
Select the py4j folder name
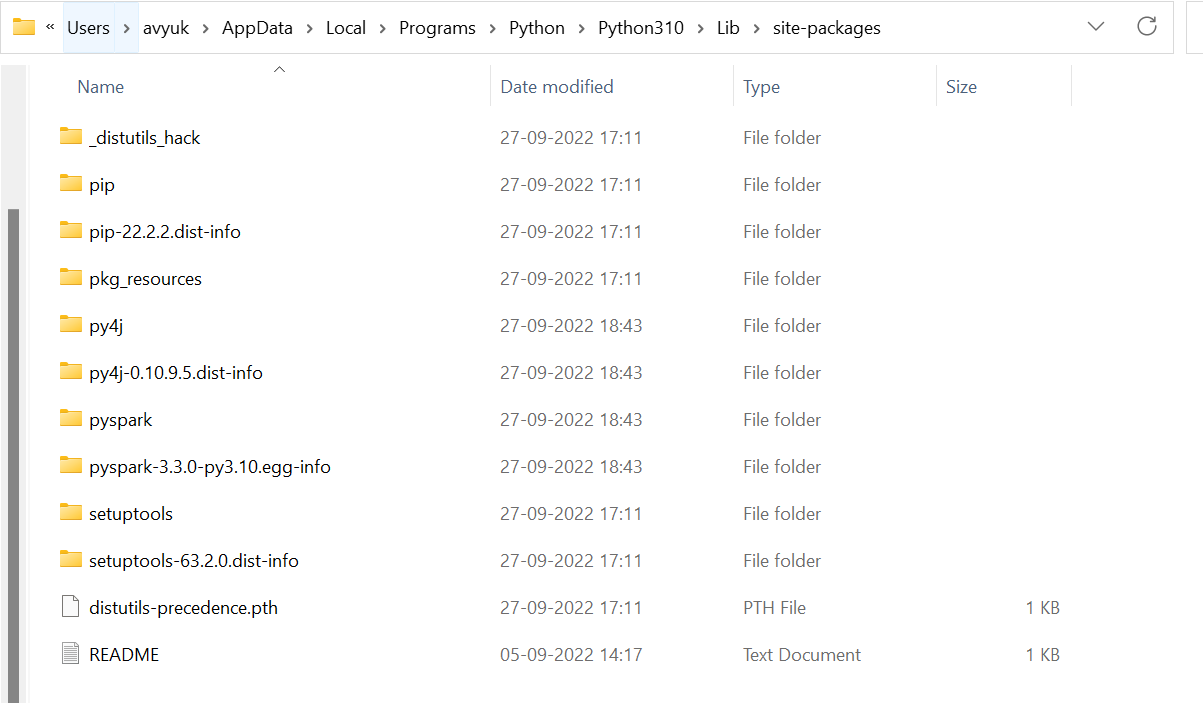click(x=105, y=325)
